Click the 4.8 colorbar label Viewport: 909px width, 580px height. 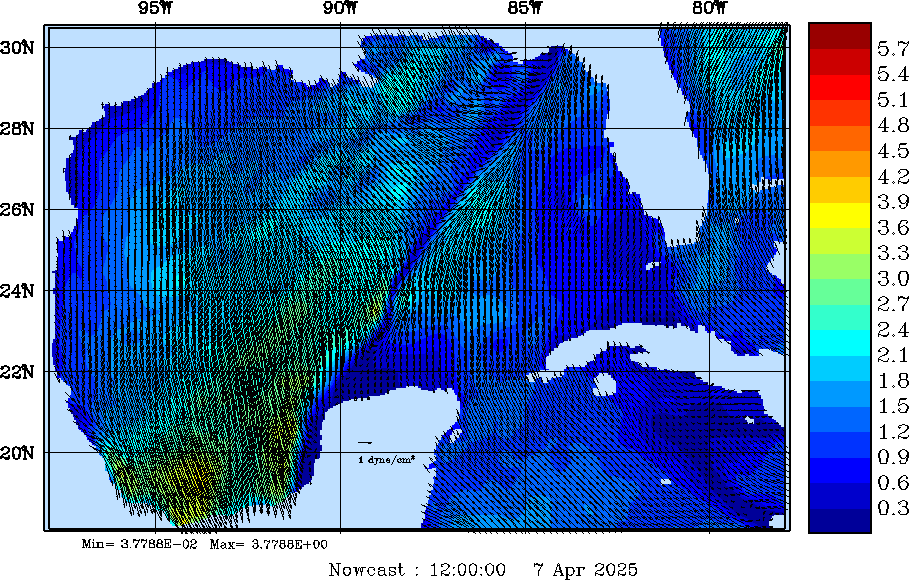[x=893, y=125]
